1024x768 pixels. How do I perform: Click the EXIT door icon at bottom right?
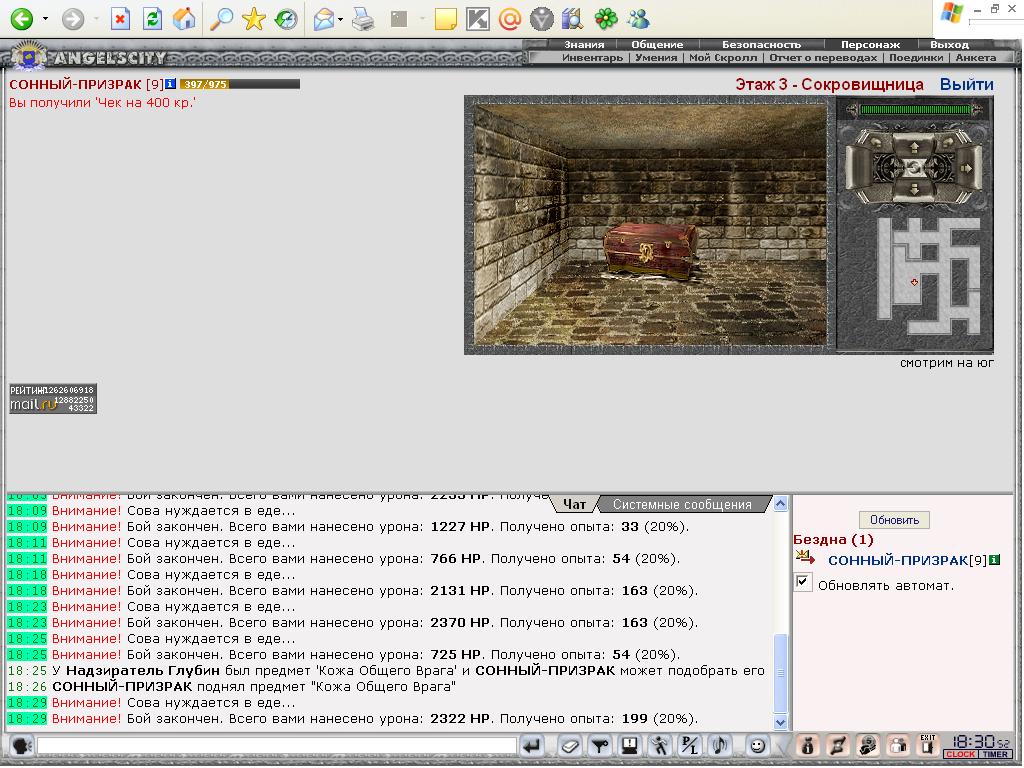click(927, 745)
